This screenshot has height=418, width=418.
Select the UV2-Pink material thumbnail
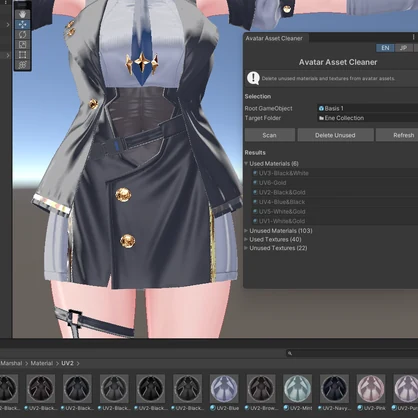tap(371, 388)
